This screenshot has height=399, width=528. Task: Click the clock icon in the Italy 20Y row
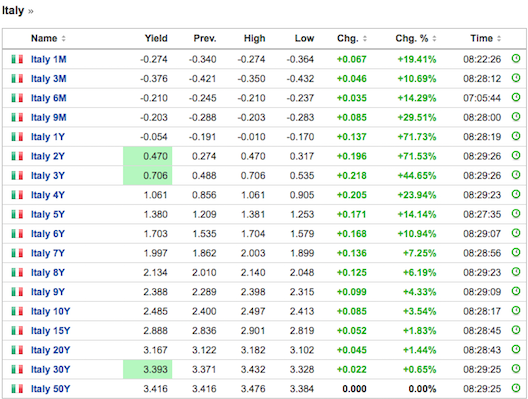point(516,350)
